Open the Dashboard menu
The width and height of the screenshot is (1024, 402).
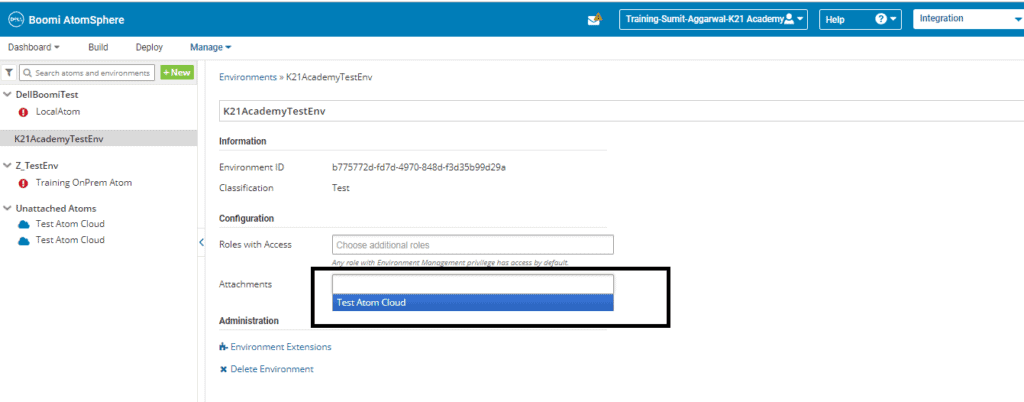[33, 47]
